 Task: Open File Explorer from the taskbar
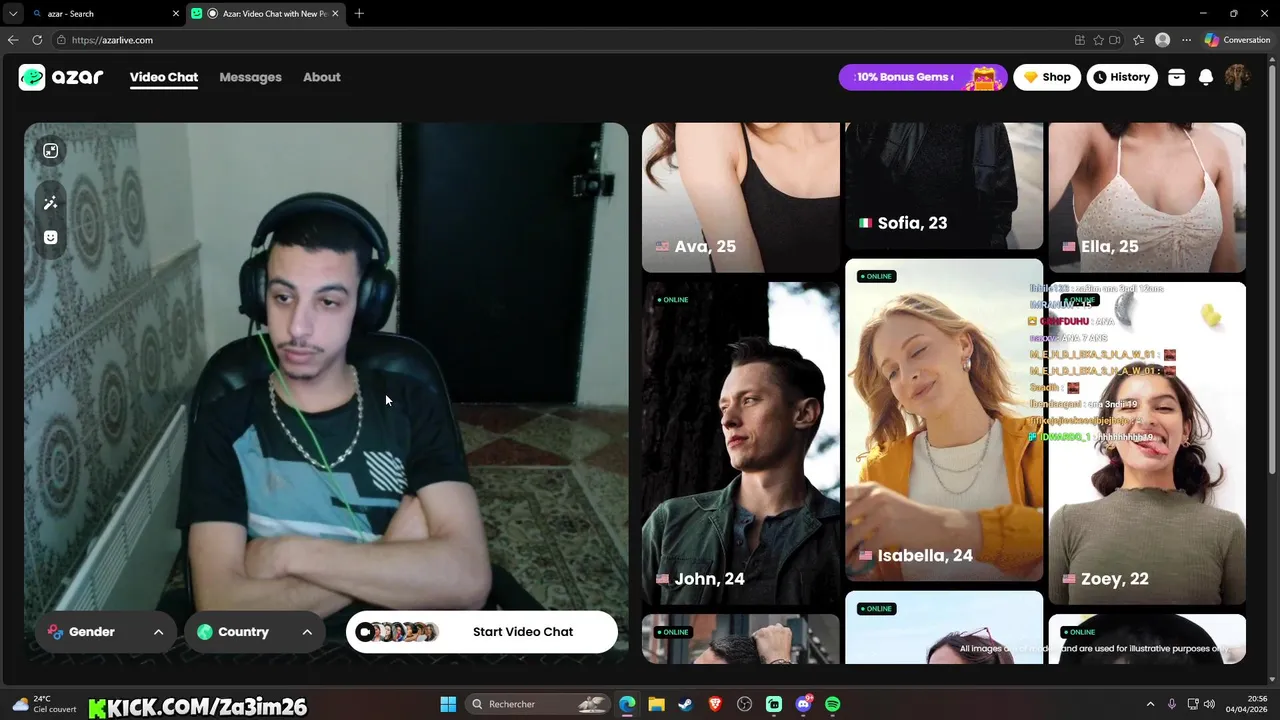(x=656, y=704)
